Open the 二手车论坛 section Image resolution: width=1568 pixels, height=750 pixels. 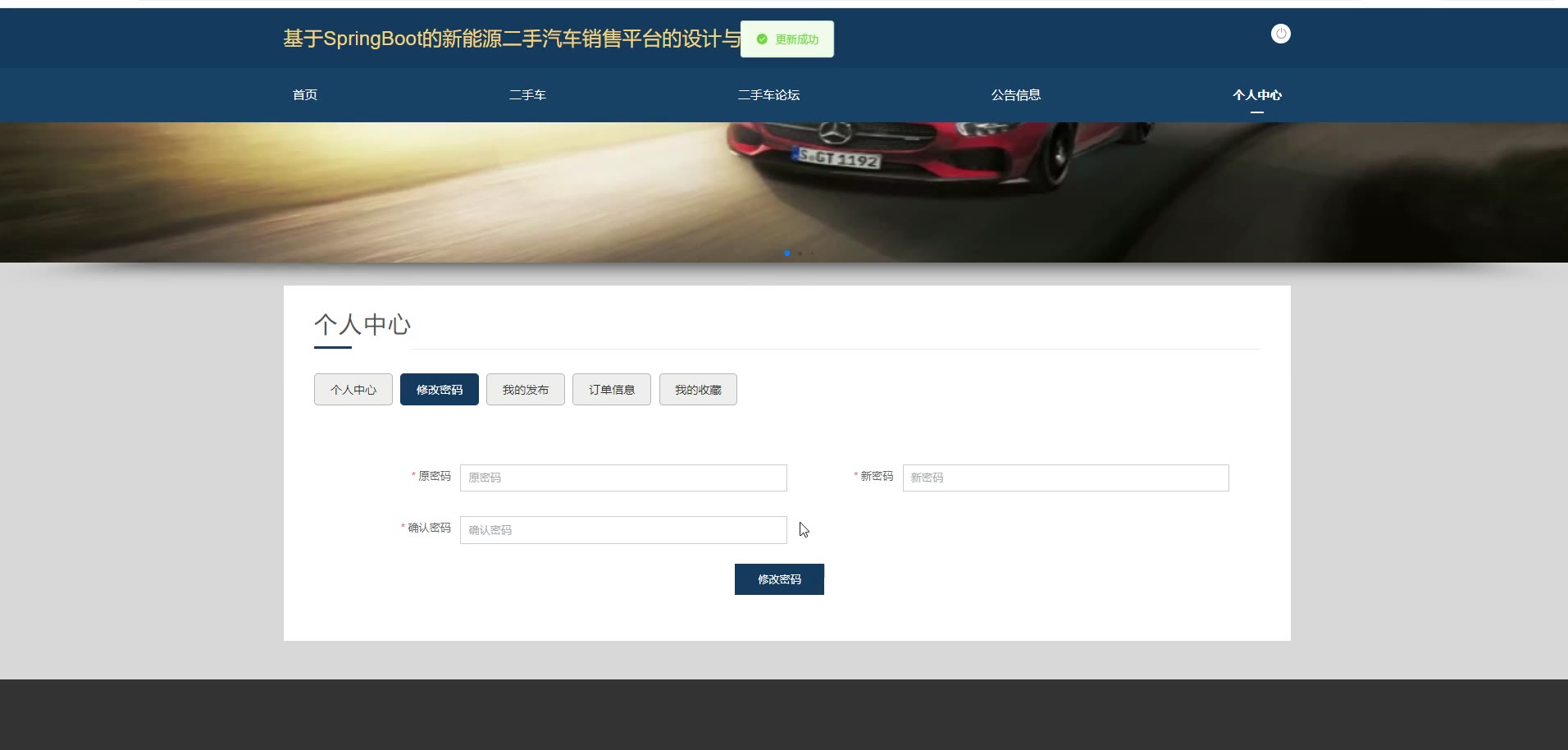(768, 95)
